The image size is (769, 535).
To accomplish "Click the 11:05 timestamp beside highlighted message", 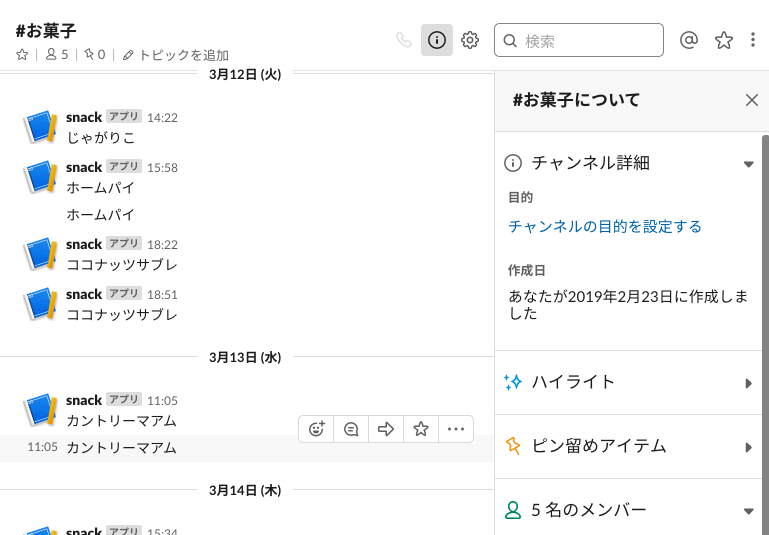I will pos(42,447).
